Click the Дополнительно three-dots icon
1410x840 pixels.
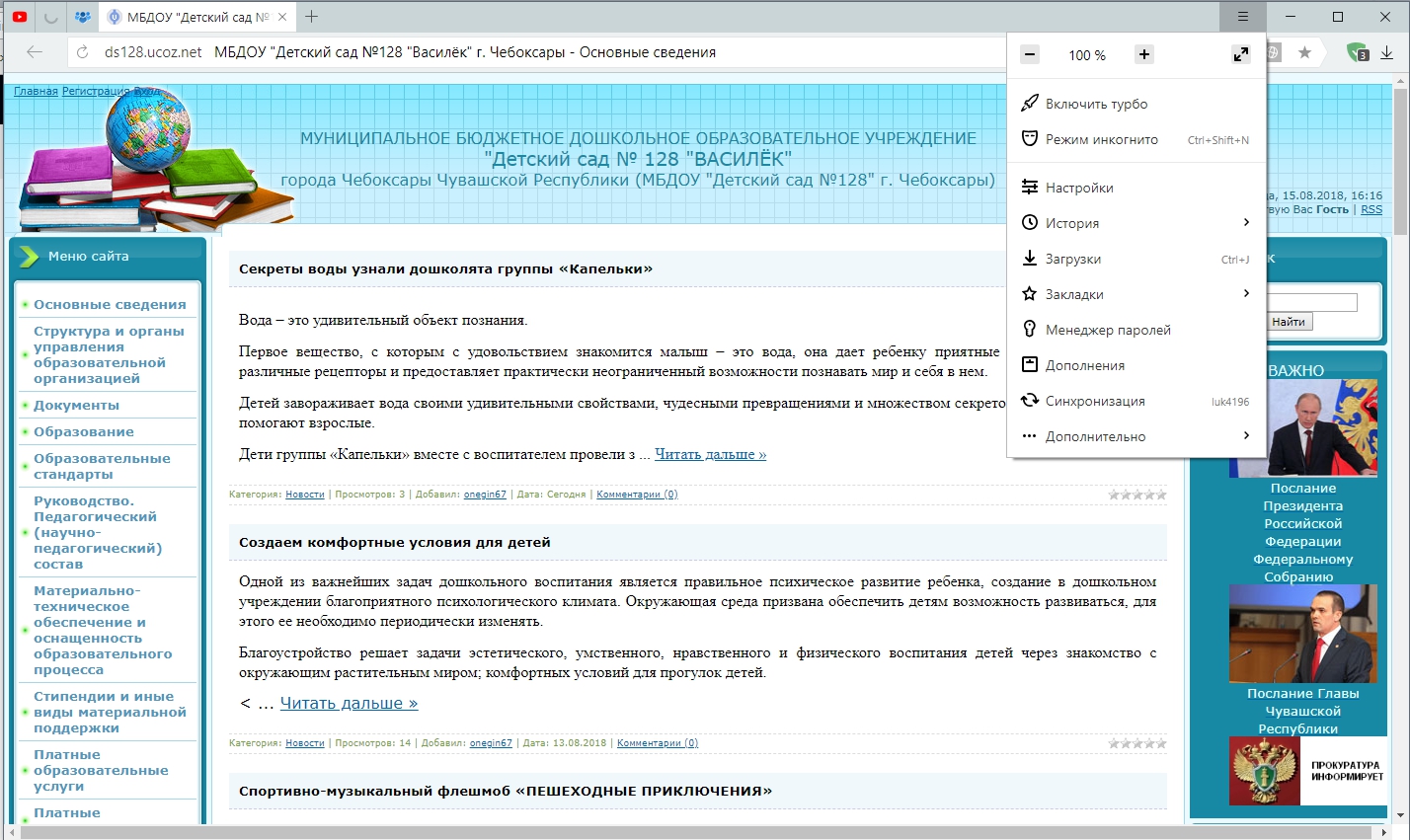(x=1029, y=436)
